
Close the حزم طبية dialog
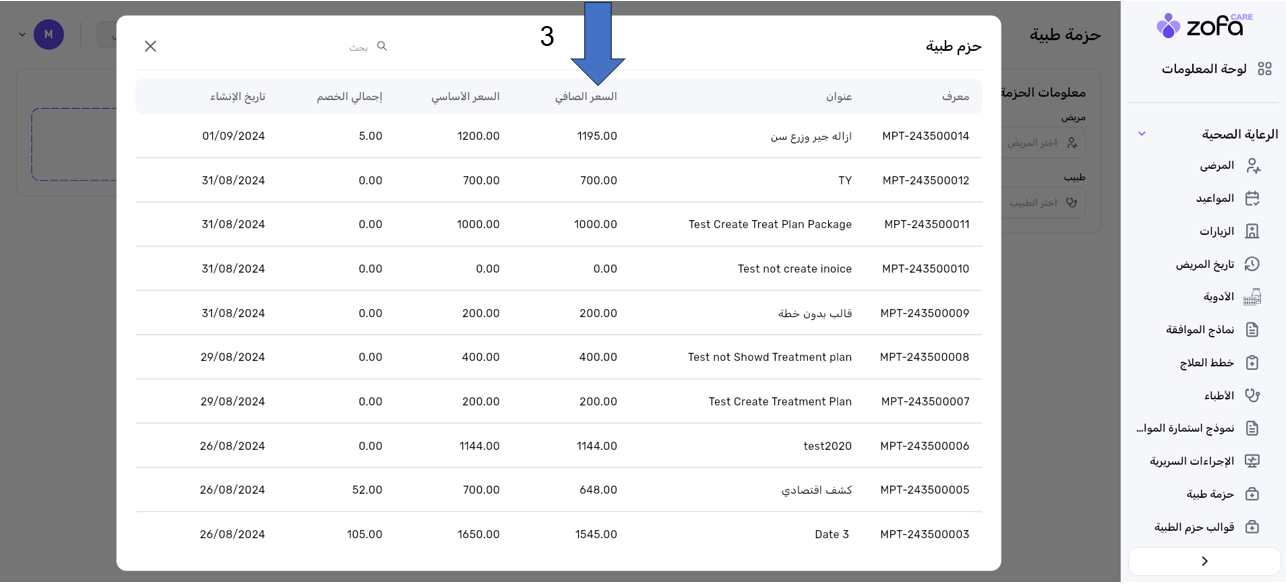(150, 46)
